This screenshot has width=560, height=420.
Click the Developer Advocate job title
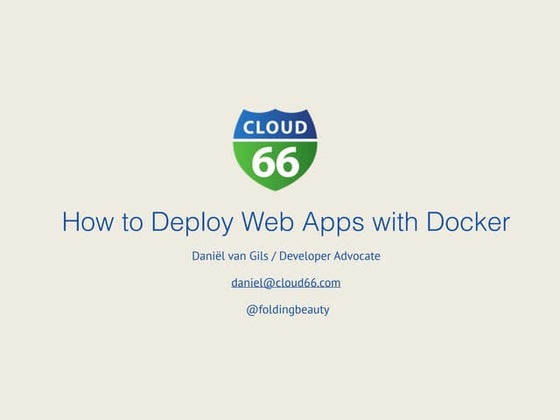click(330, 256)
